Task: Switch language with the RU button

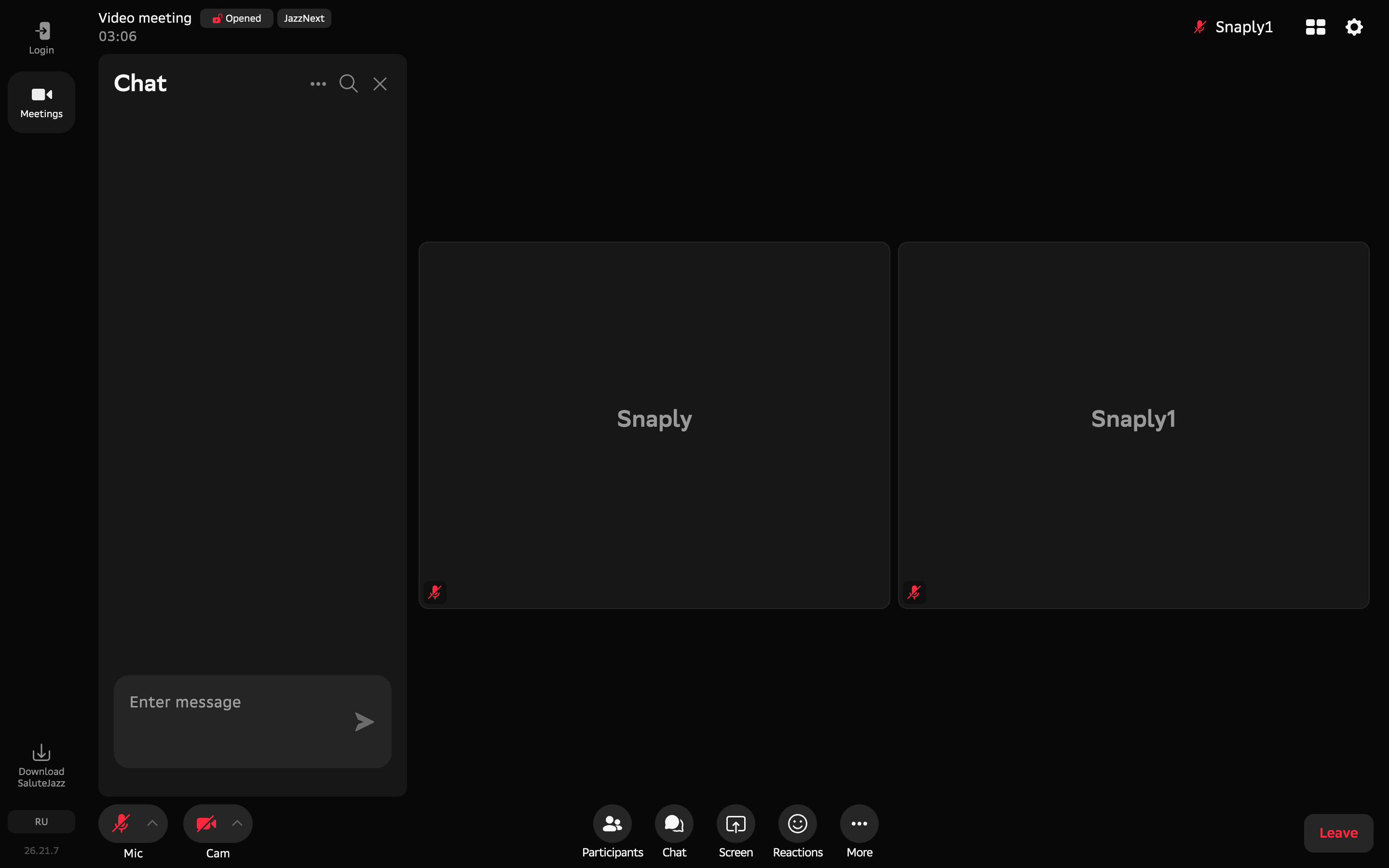Action: coord(41,822)
